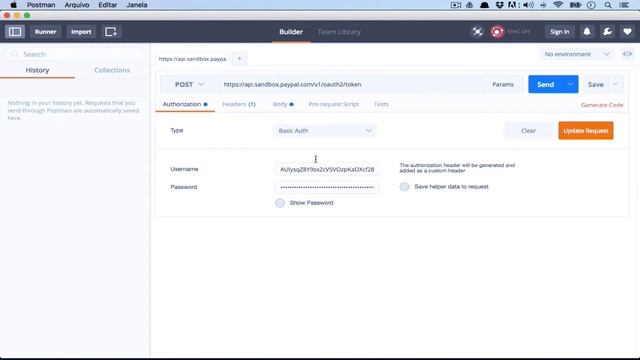640x360 pixels.
Task: Click the heart icon in header
Action: click(627, 31)
